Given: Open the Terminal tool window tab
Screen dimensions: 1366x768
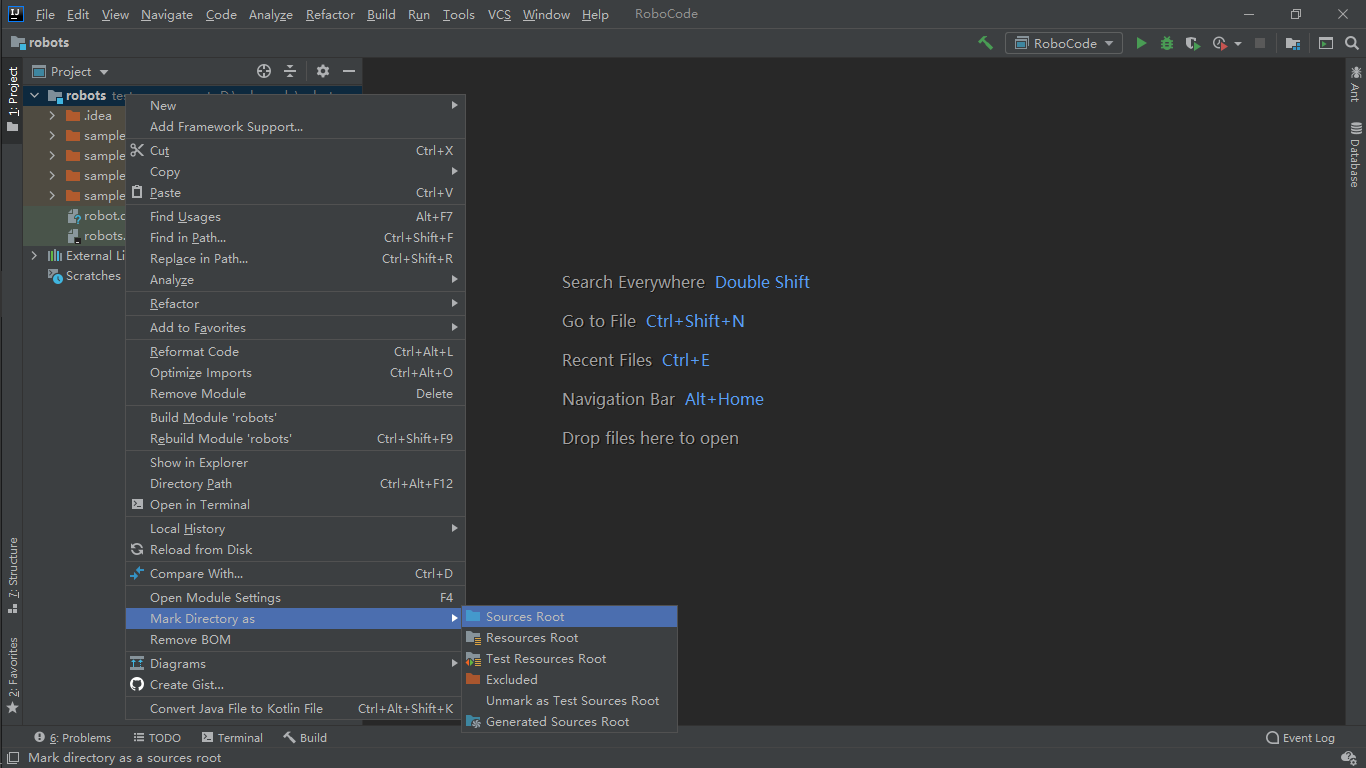Looking at the screenshot, I should point(232,738).
